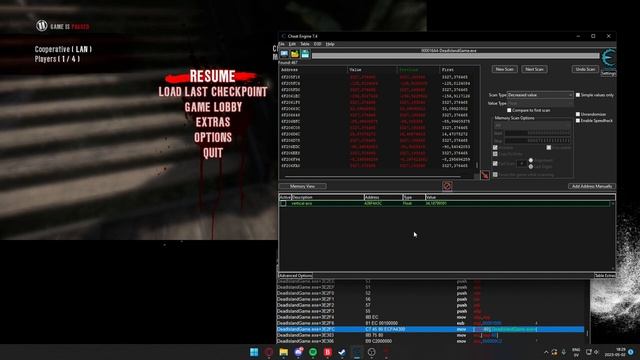Select LOAD LAST CHECKPOINT in game menu
The width and height of the screenshot is (640, 360).
(213, 92)
